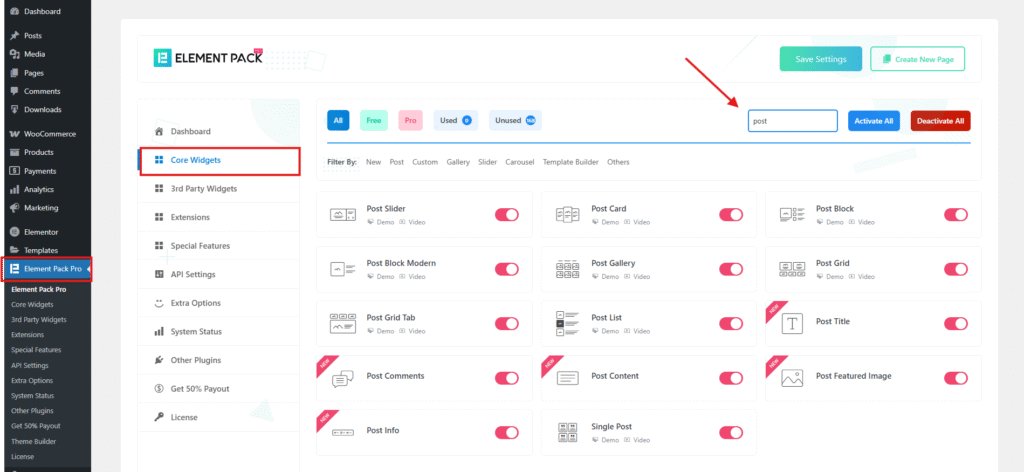Select the All filter tab
This screenshot has height=472, width=1024.
338,120
